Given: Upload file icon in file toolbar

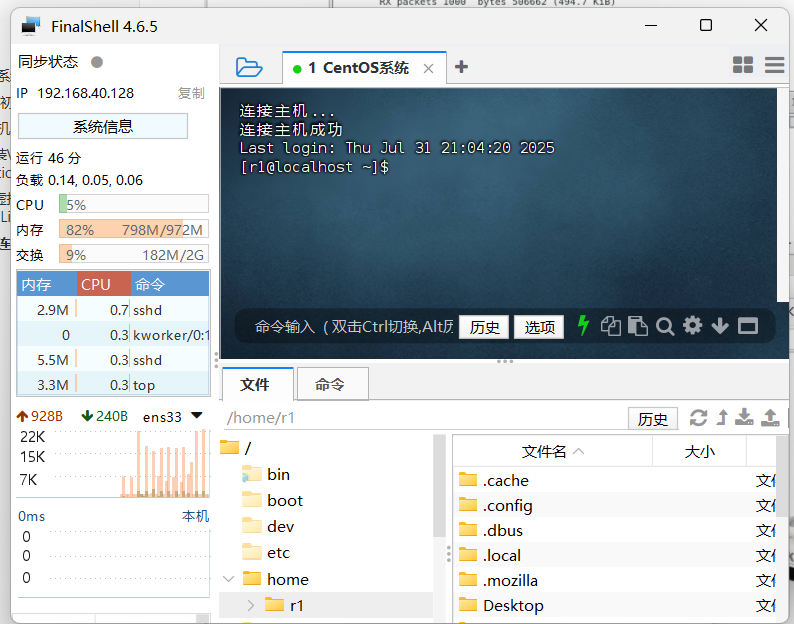Looking at the screenshot, I should (770, 417).
